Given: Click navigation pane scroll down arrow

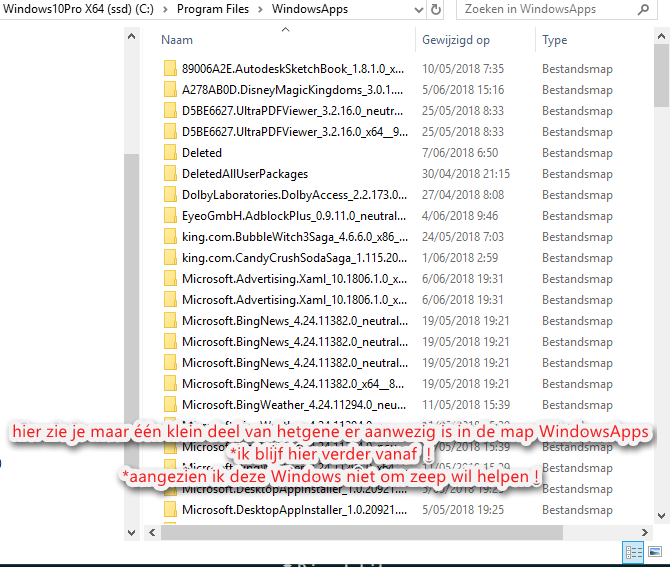Looking at the screenshot, I should point(132,532).
